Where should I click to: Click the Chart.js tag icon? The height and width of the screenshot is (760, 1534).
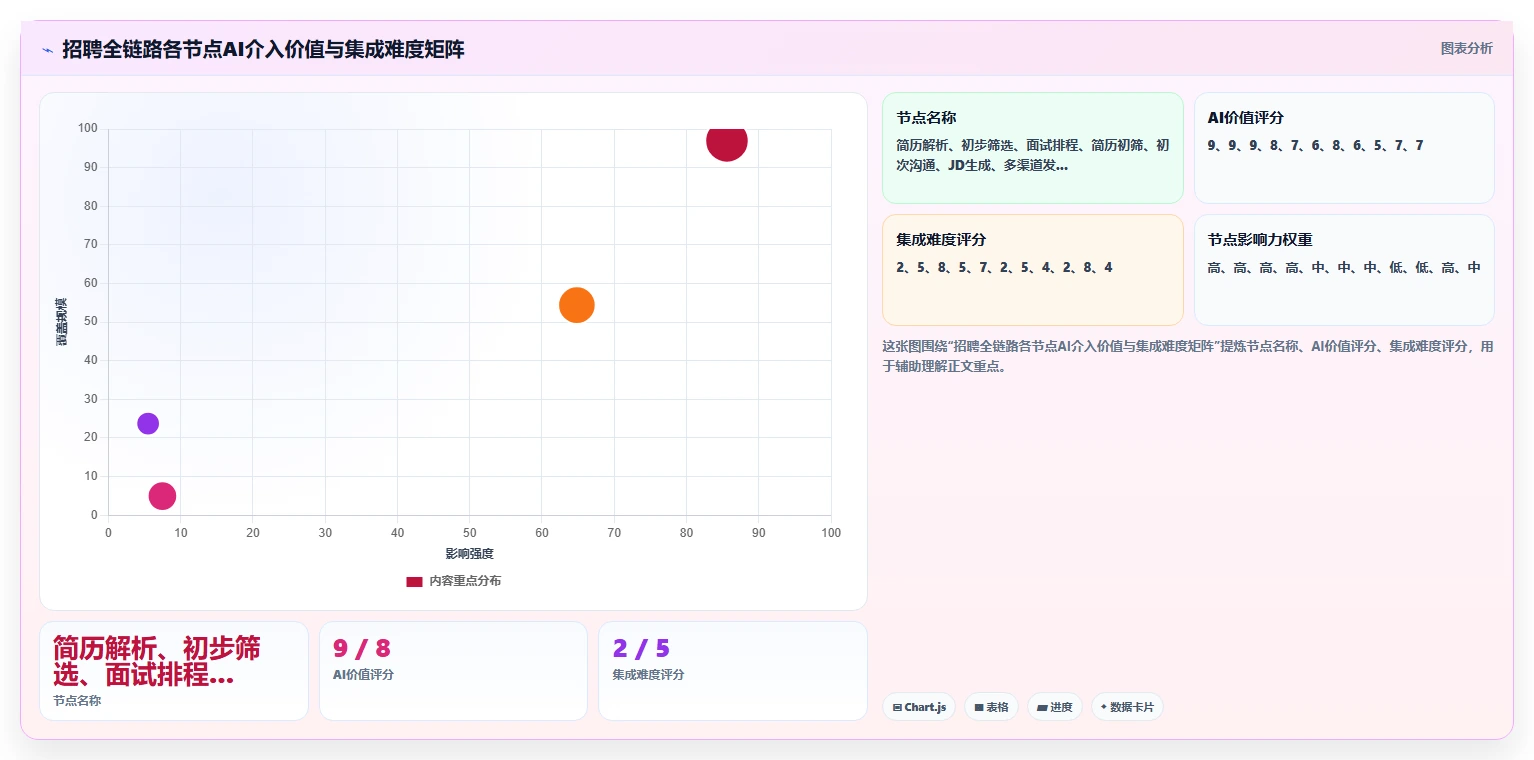click(897, 707)
